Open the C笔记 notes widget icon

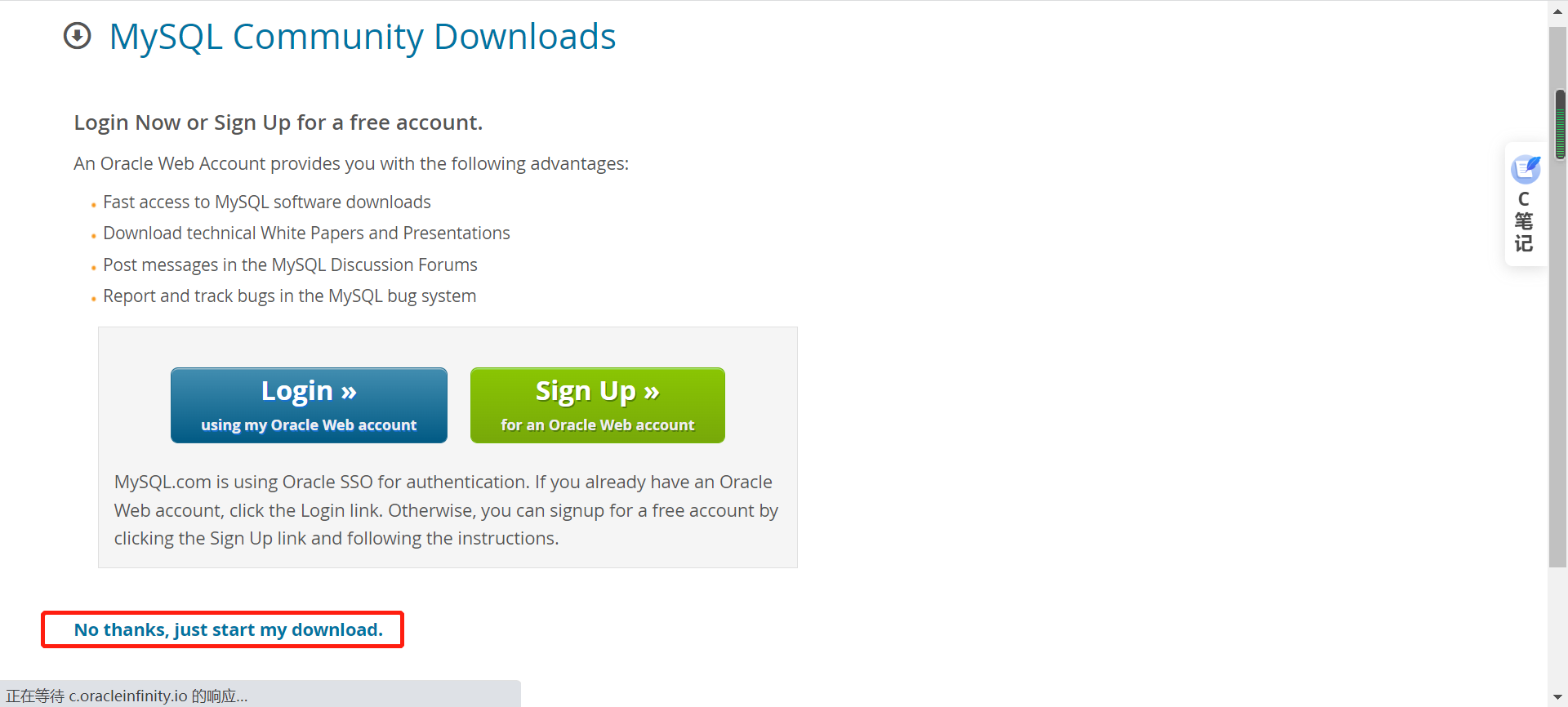pyautogui.click(x=1525, y=169)
